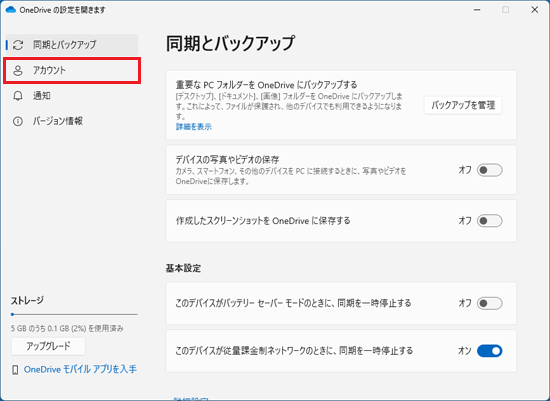The width and height of the screenshot is (550, 401).
Task: Toggle battery saver mode sync pause switch
Action: (x=490, y=303)
